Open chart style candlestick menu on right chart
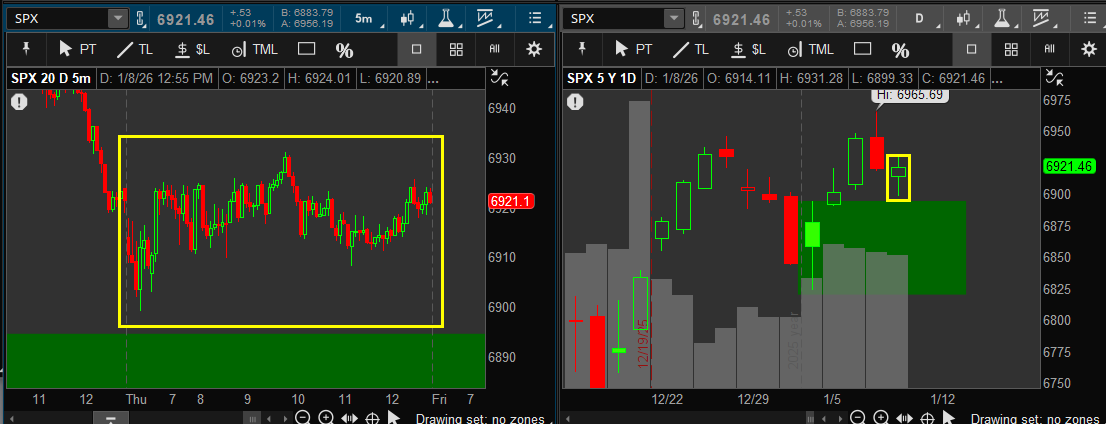The height and width of the screenshot is (424, 1106). (x=964, y=18)
